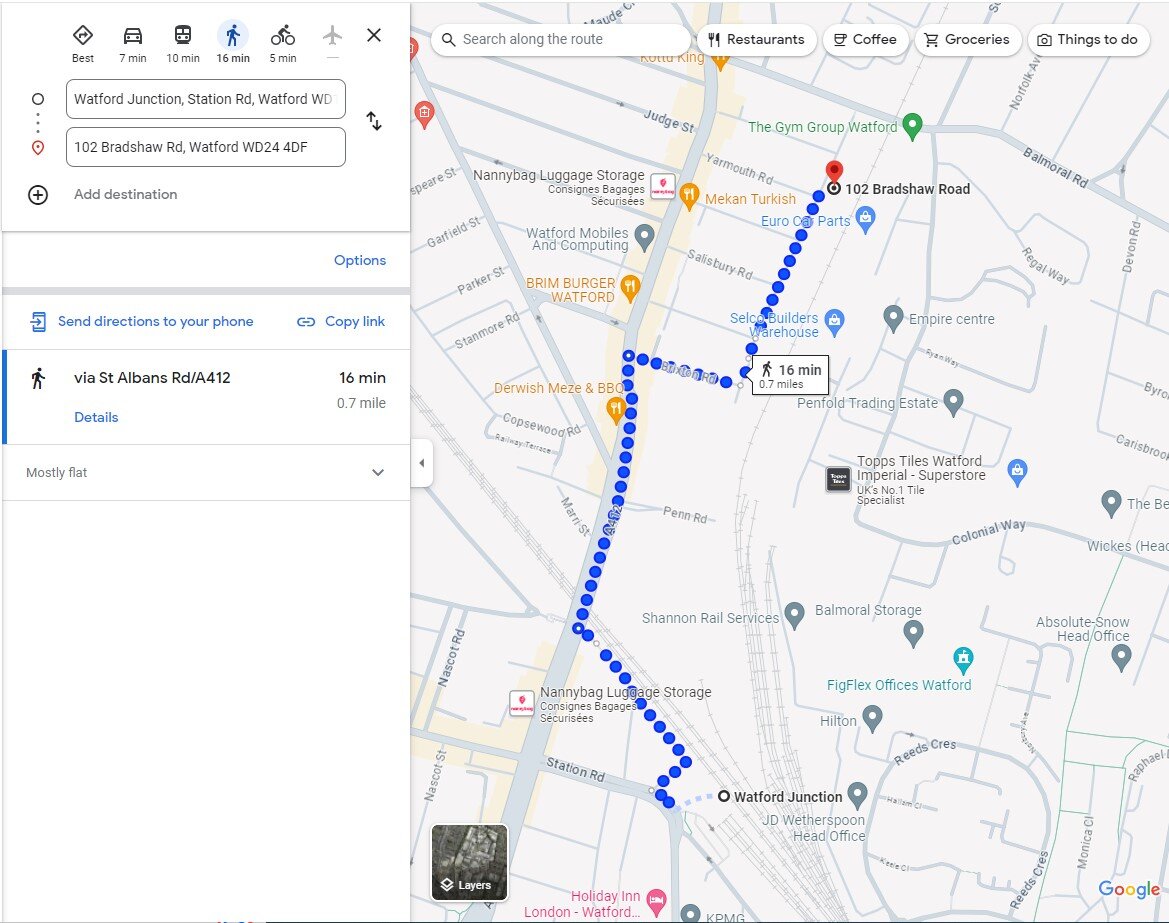Viewport: 1169px width, 923px height.
Task: Click the Selco Builders Warehouse shop marker
Action: coord(835,320)
